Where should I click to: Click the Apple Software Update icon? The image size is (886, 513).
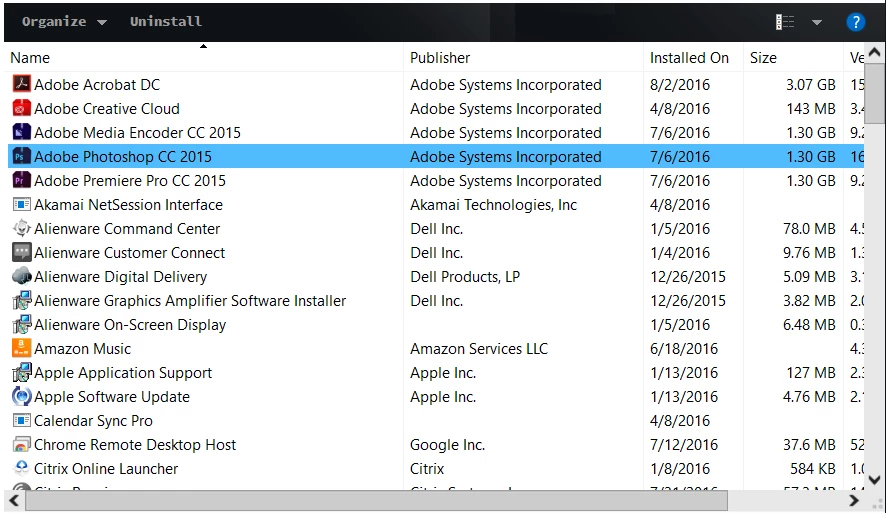click(x=21, y=396)
